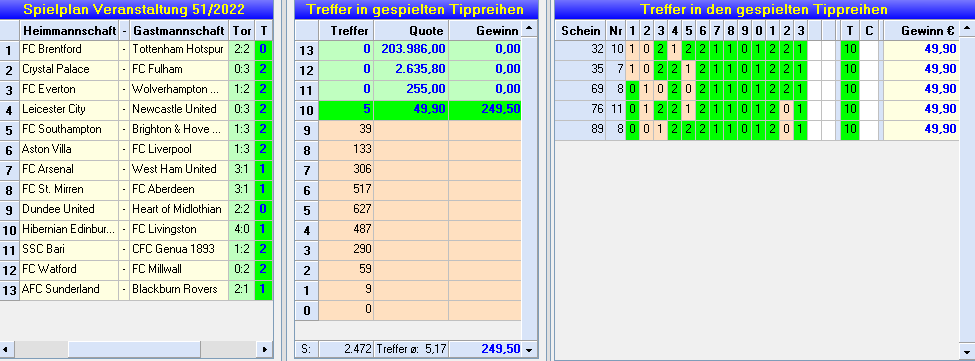Click the highlighted 249,50 Gewinn cell in row 10
The height and width of the screenshot is (361, 975).
(x=485, y=110)
